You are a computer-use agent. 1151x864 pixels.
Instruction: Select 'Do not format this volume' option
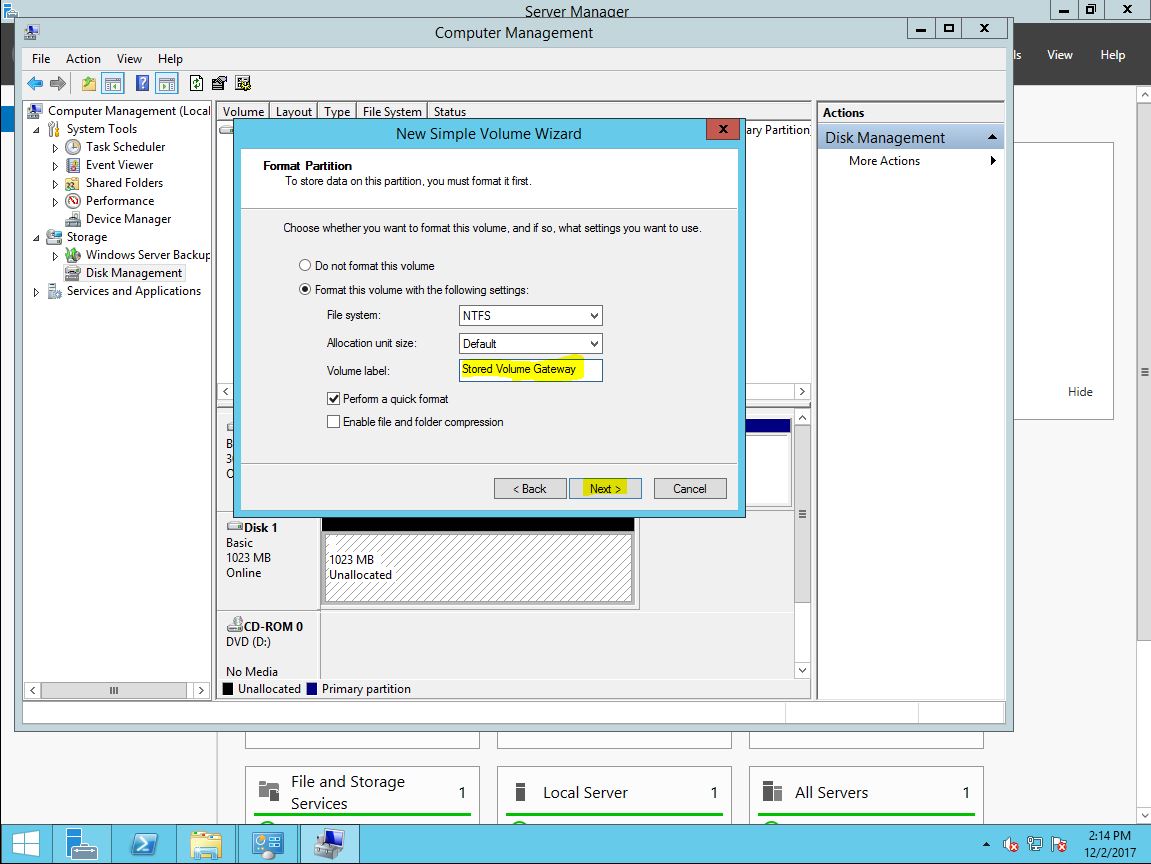click(306, 266)
